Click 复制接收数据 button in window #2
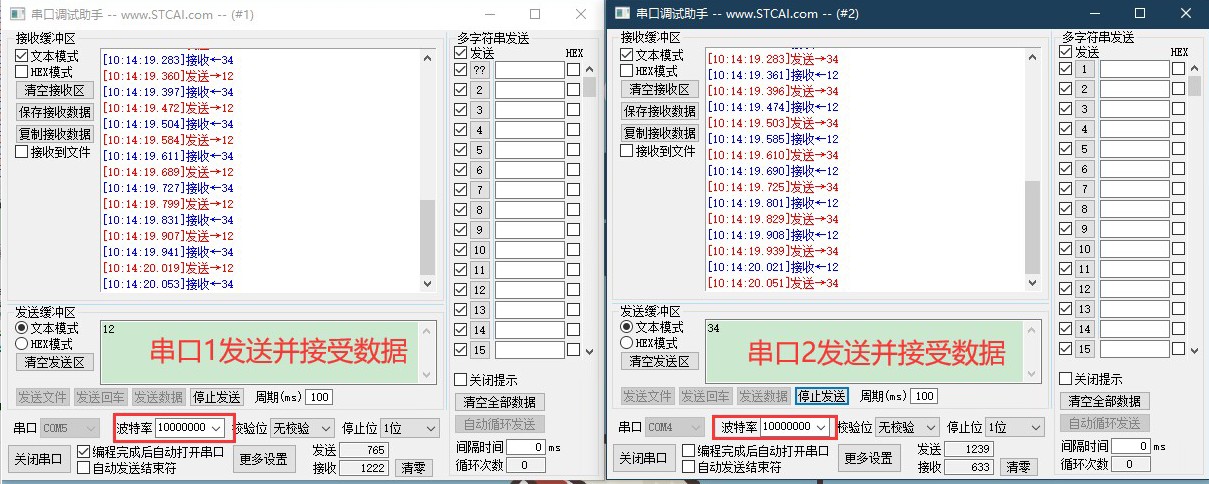 point(660,133)
